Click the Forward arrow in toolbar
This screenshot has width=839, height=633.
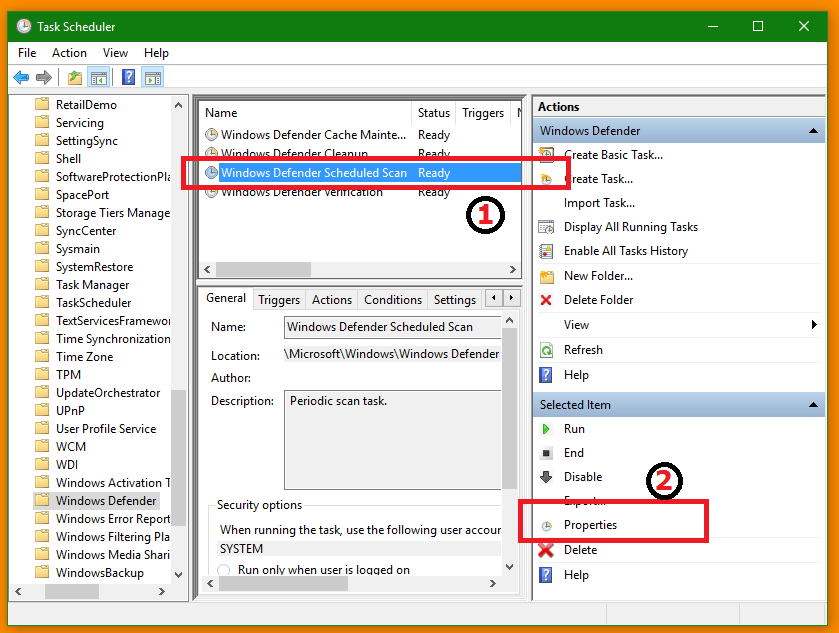(x=43, y=77)
